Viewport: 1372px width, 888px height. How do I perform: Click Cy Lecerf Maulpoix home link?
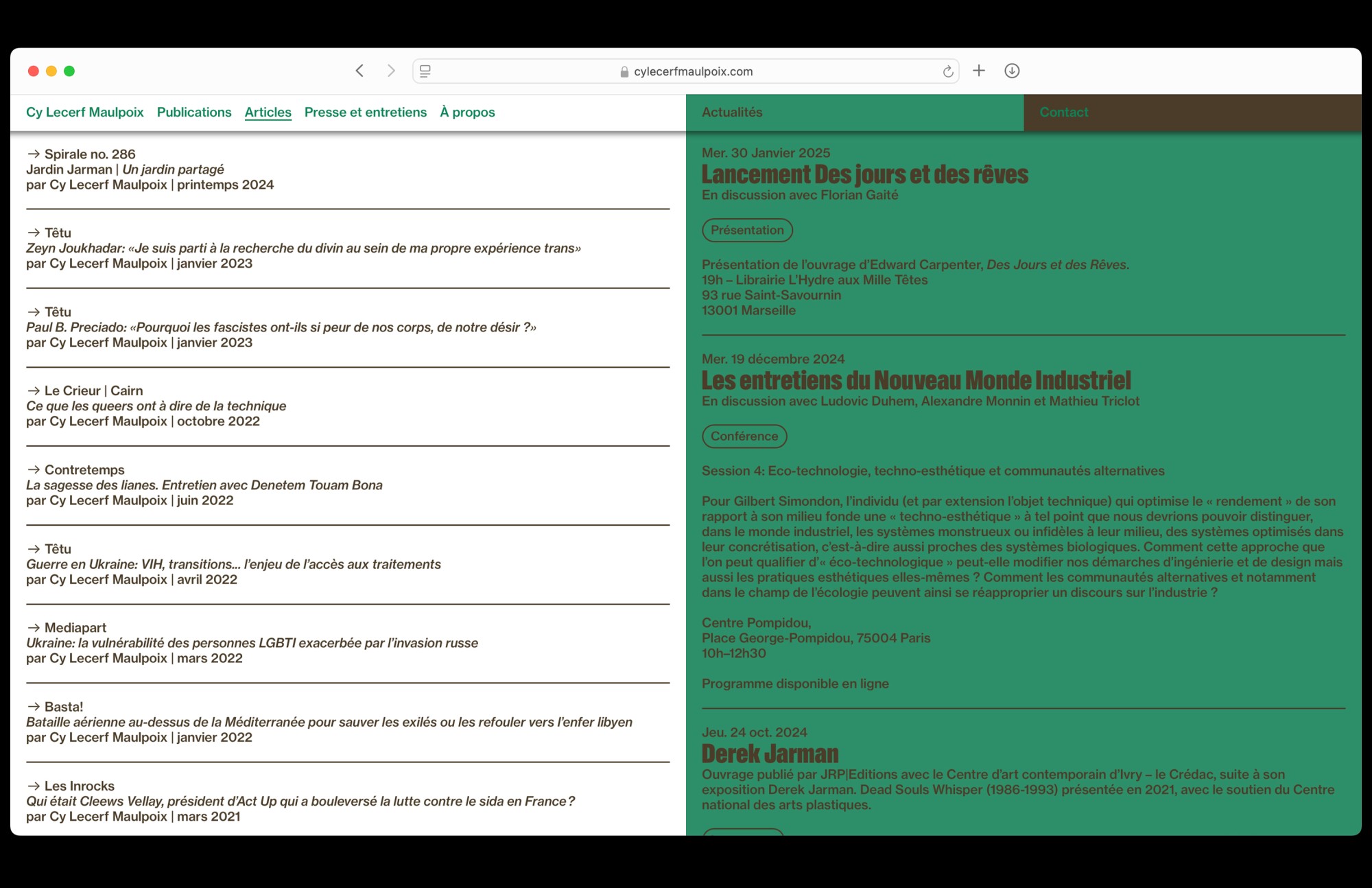85,112
